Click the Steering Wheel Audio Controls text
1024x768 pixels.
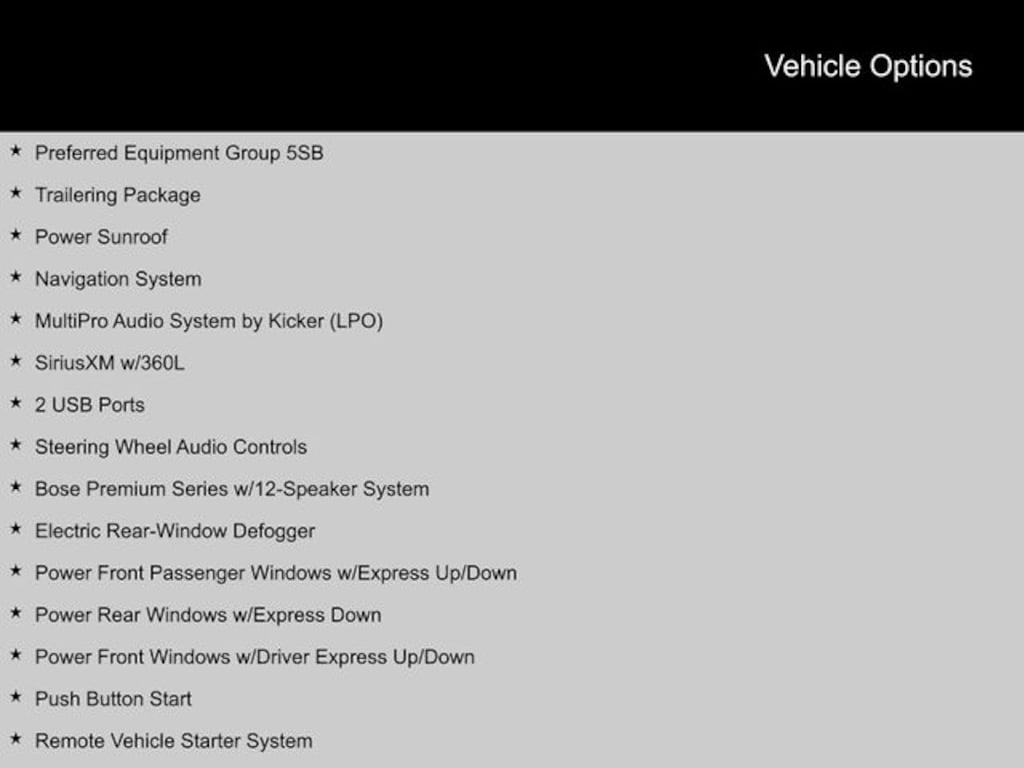[171, 447]
